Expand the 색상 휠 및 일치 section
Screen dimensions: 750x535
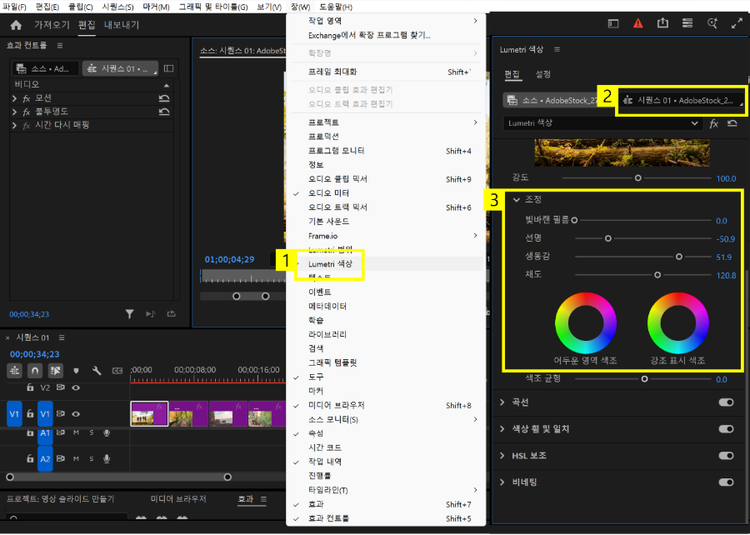tap(502, 429)
